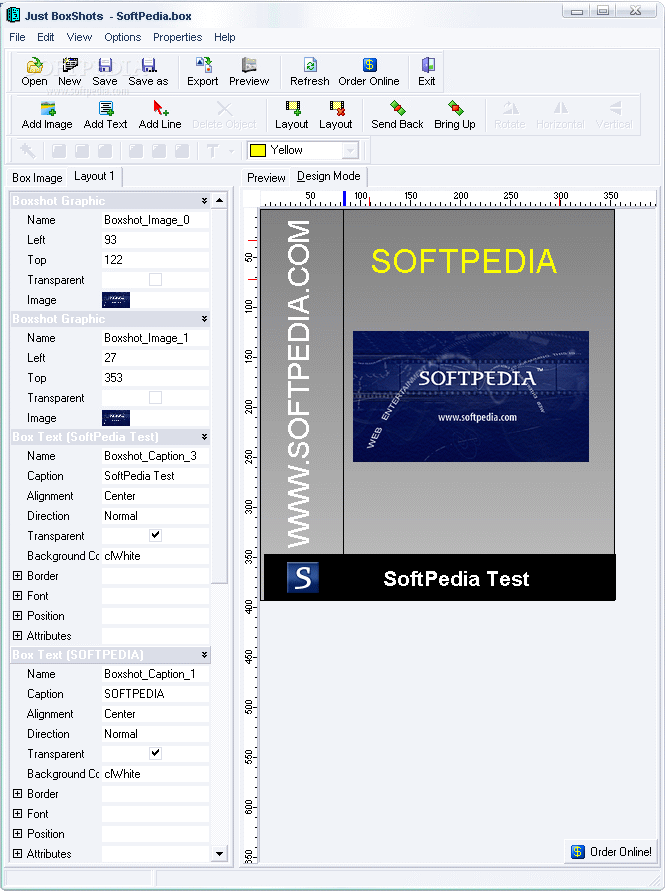Click the Vertical flip icon
This screenshot has width=665, height=891.
(614, 115)
